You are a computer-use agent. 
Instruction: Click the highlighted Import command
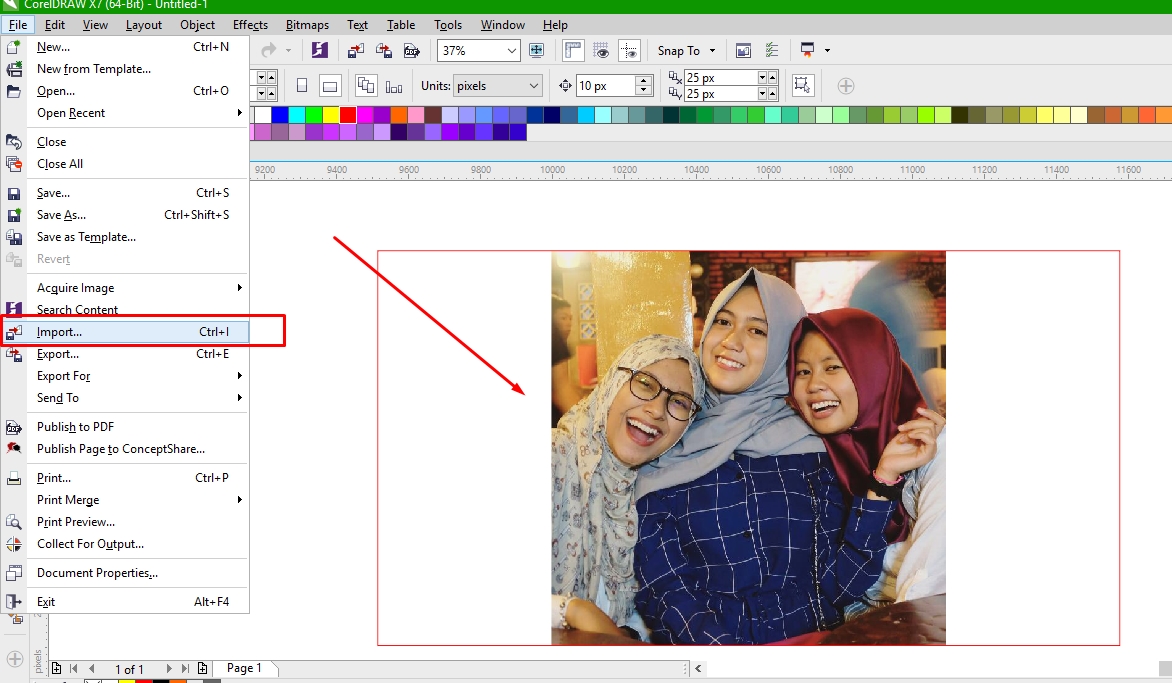[57, 331]
